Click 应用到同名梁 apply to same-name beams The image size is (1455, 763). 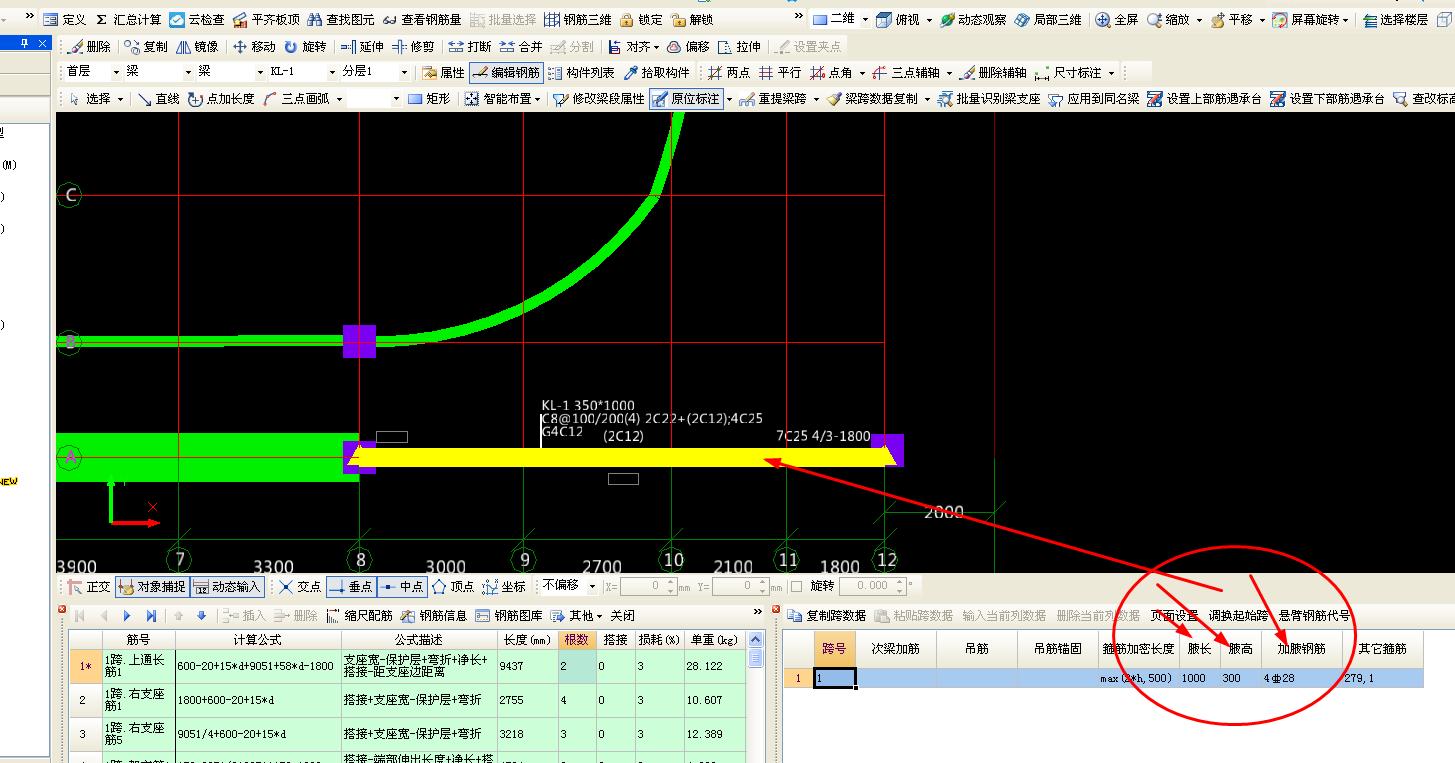1094,99
